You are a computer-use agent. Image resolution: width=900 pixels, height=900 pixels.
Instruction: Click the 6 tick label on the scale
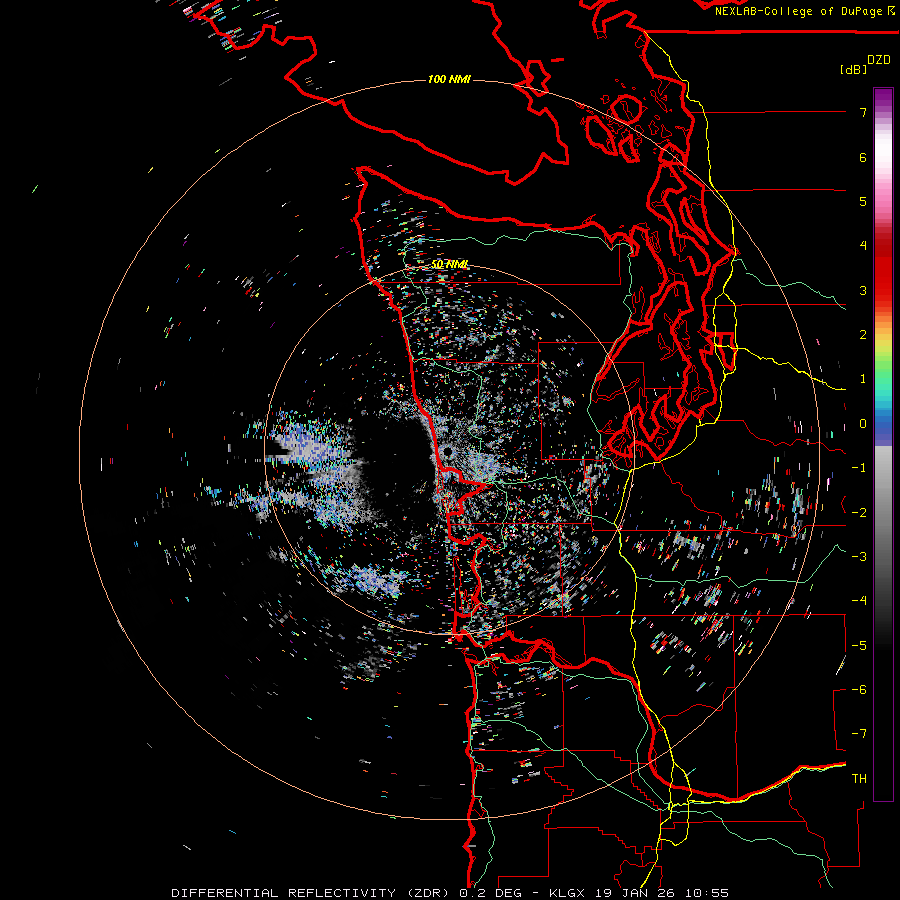(863, 157)
